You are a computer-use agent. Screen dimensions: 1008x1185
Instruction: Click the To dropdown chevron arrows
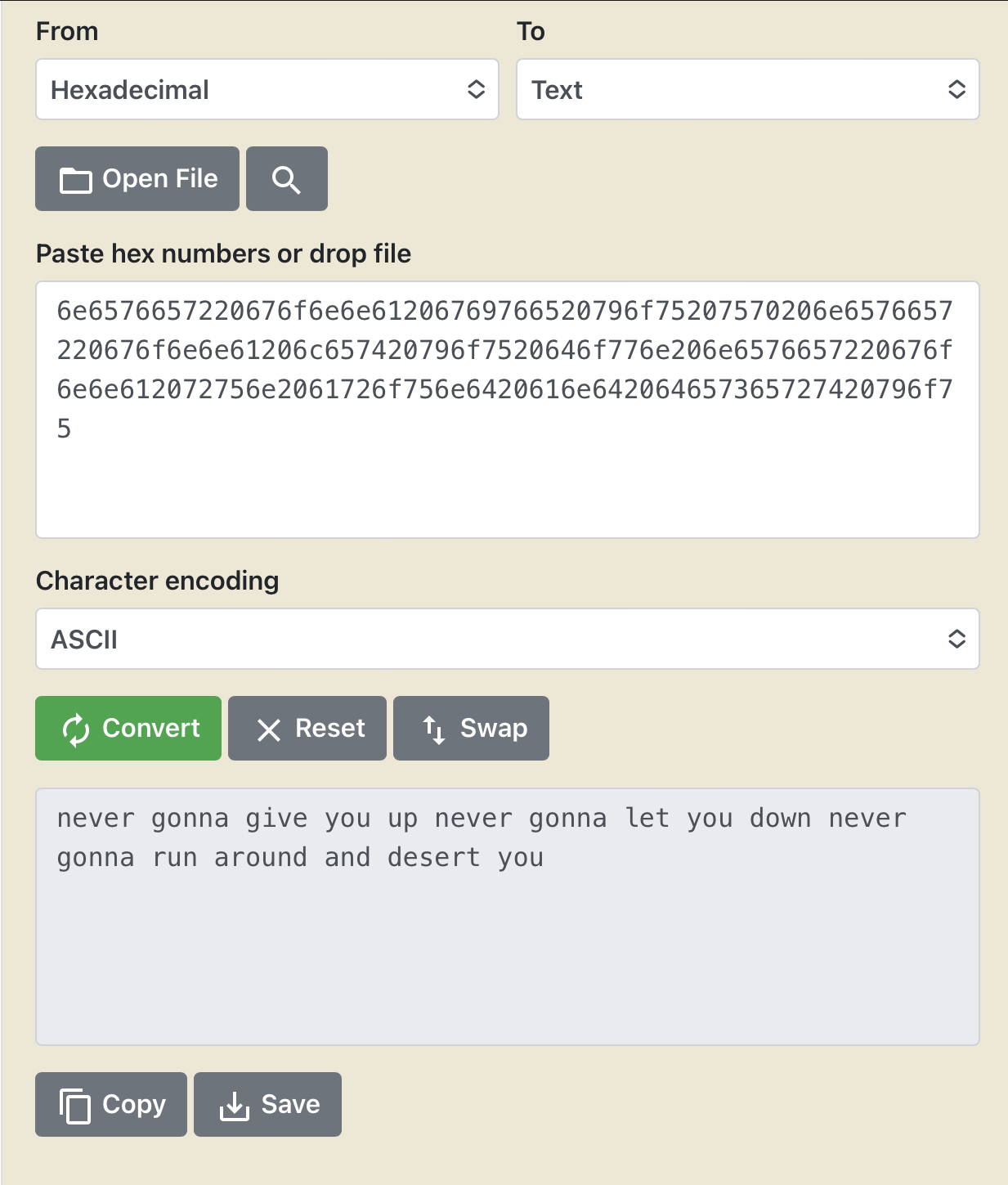tap(956, 90)
